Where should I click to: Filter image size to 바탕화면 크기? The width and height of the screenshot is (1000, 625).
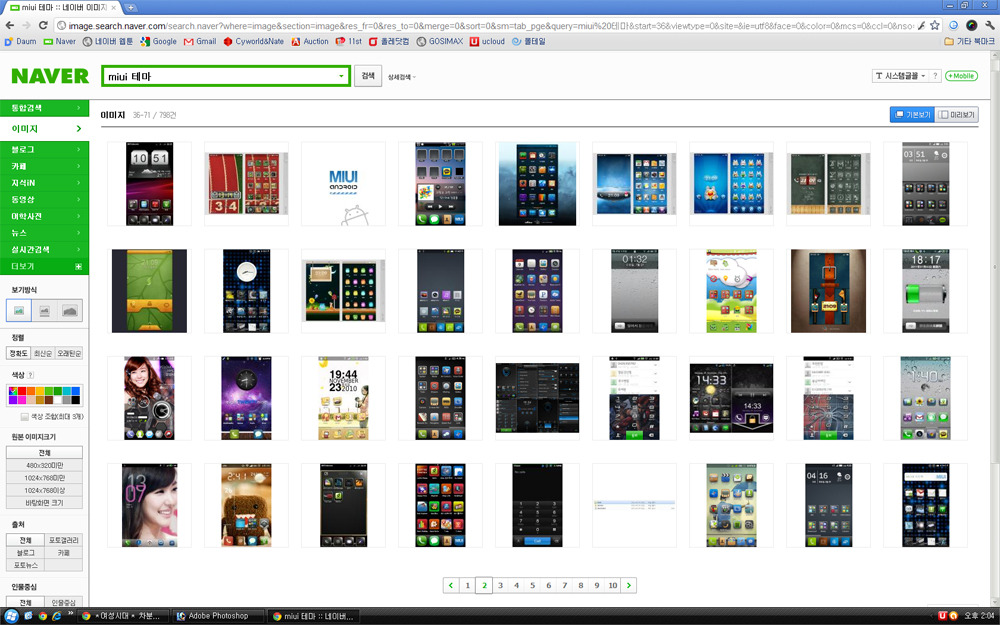[44, 503]
